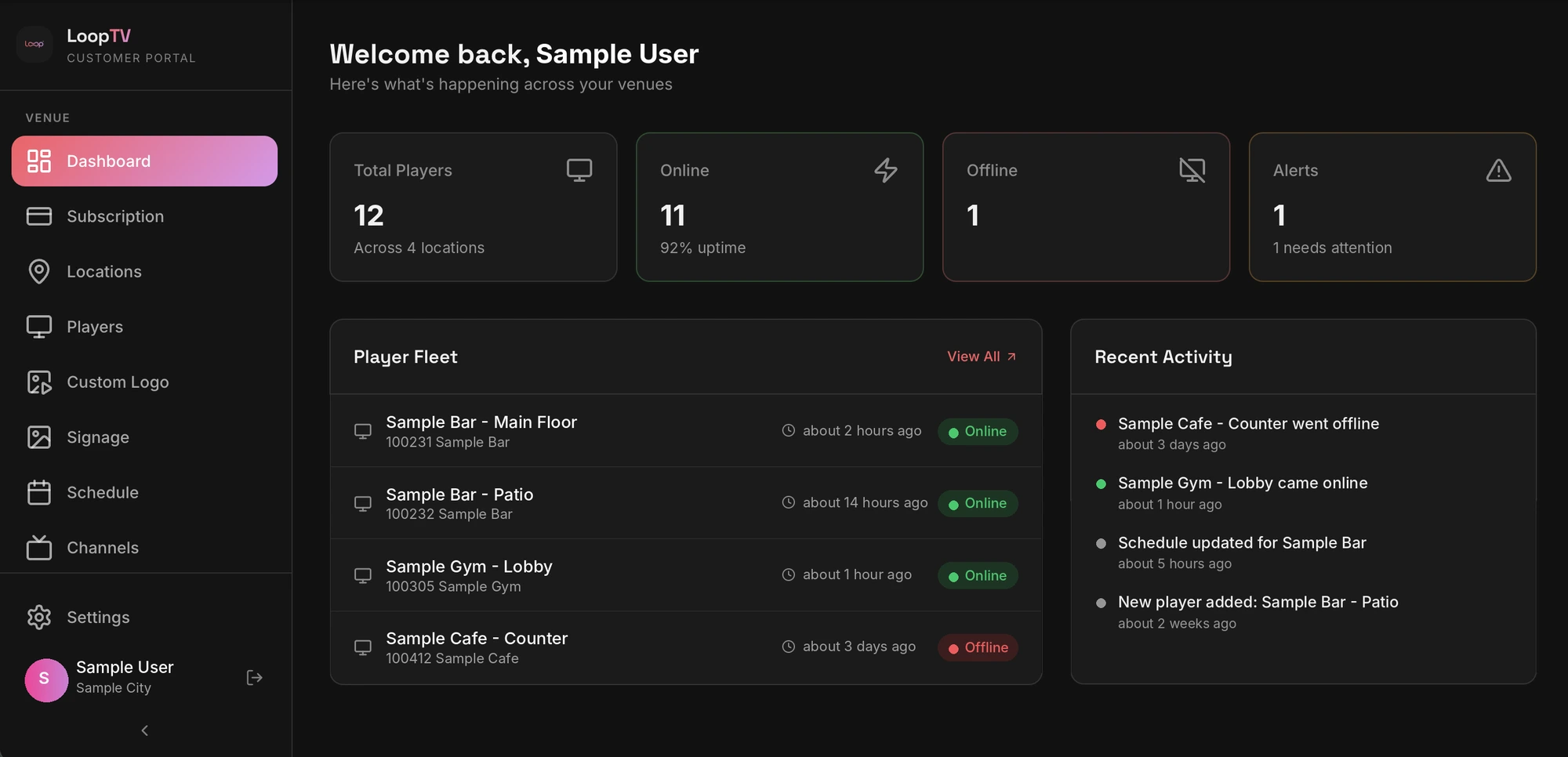Select 'Sample Gym - Lobby' player name
The height and width of the screenshot is (757, 1568).
(x=469, y=567)
